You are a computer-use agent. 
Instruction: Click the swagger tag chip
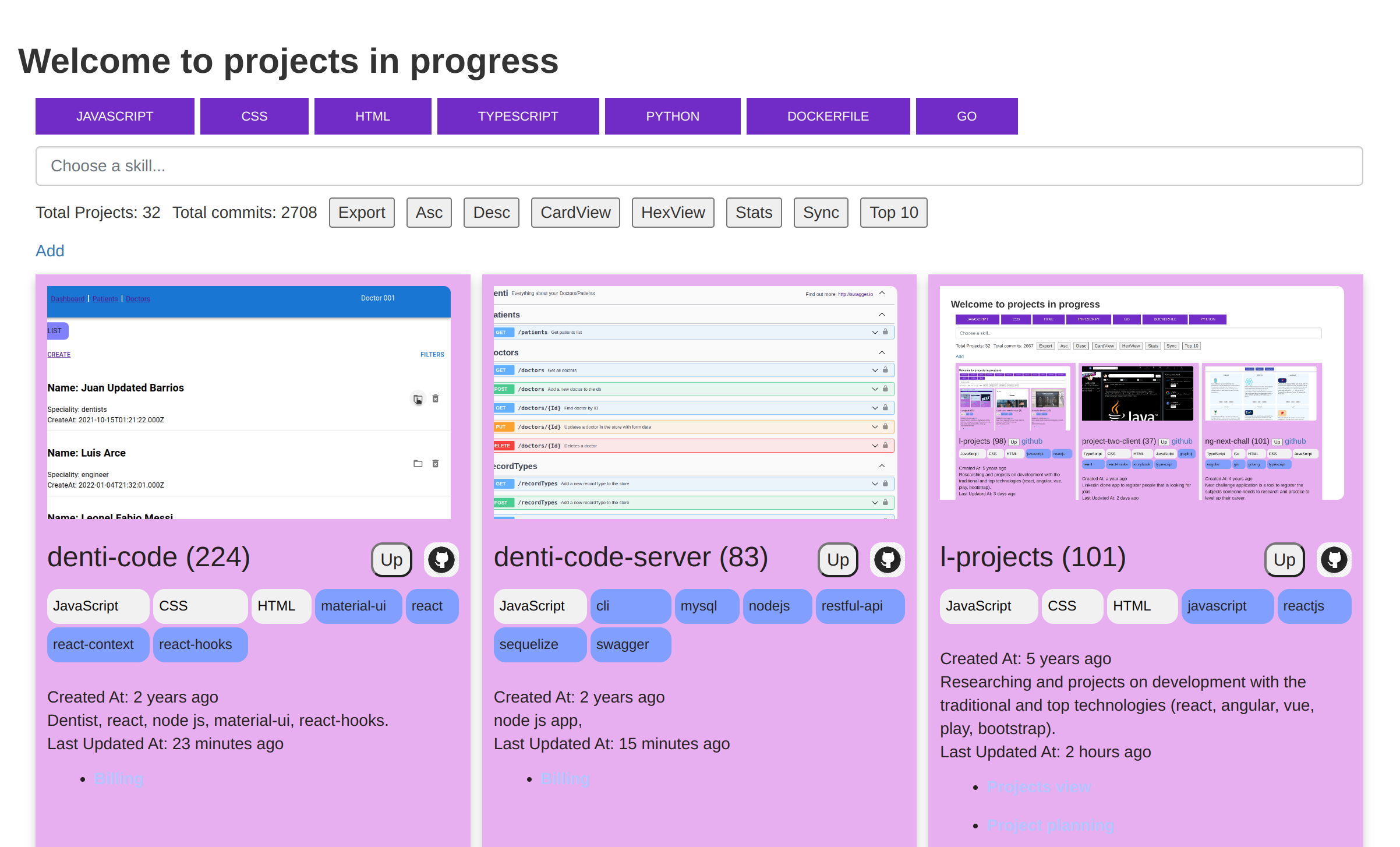pyautogui.click(x=630, y=644)
